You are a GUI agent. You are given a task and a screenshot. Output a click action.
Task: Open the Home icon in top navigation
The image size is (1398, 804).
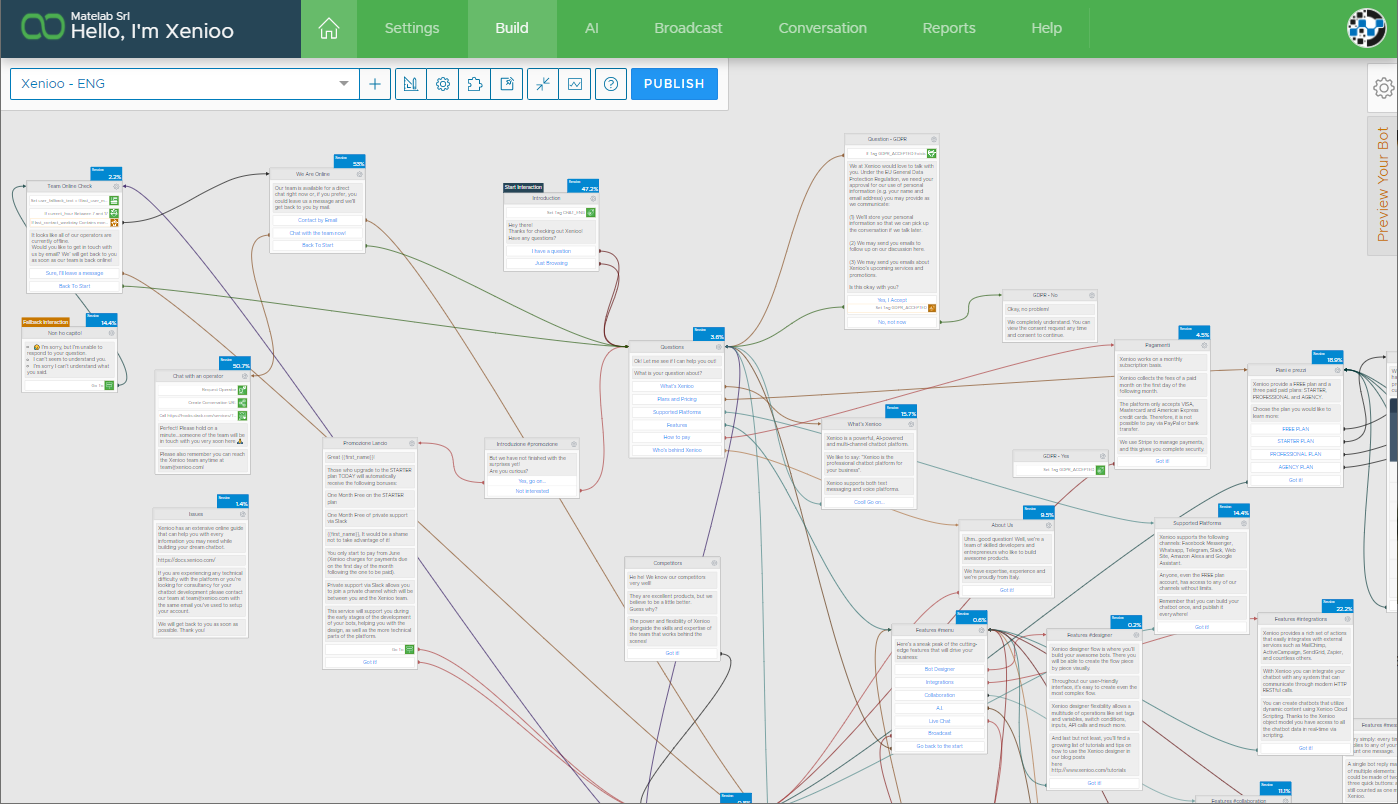coord(328,28)
